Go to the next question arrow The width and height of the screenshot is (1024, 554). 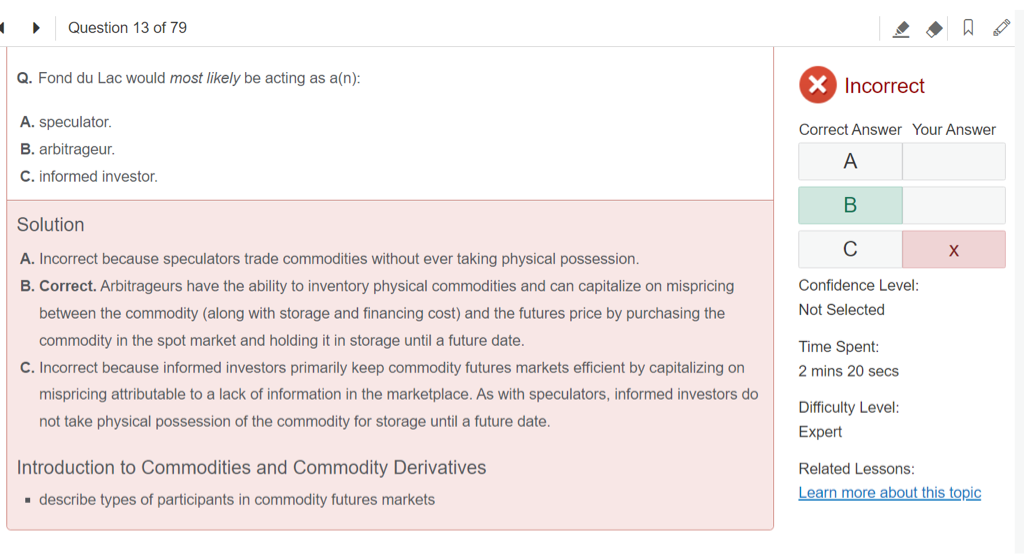click(37, 28)
